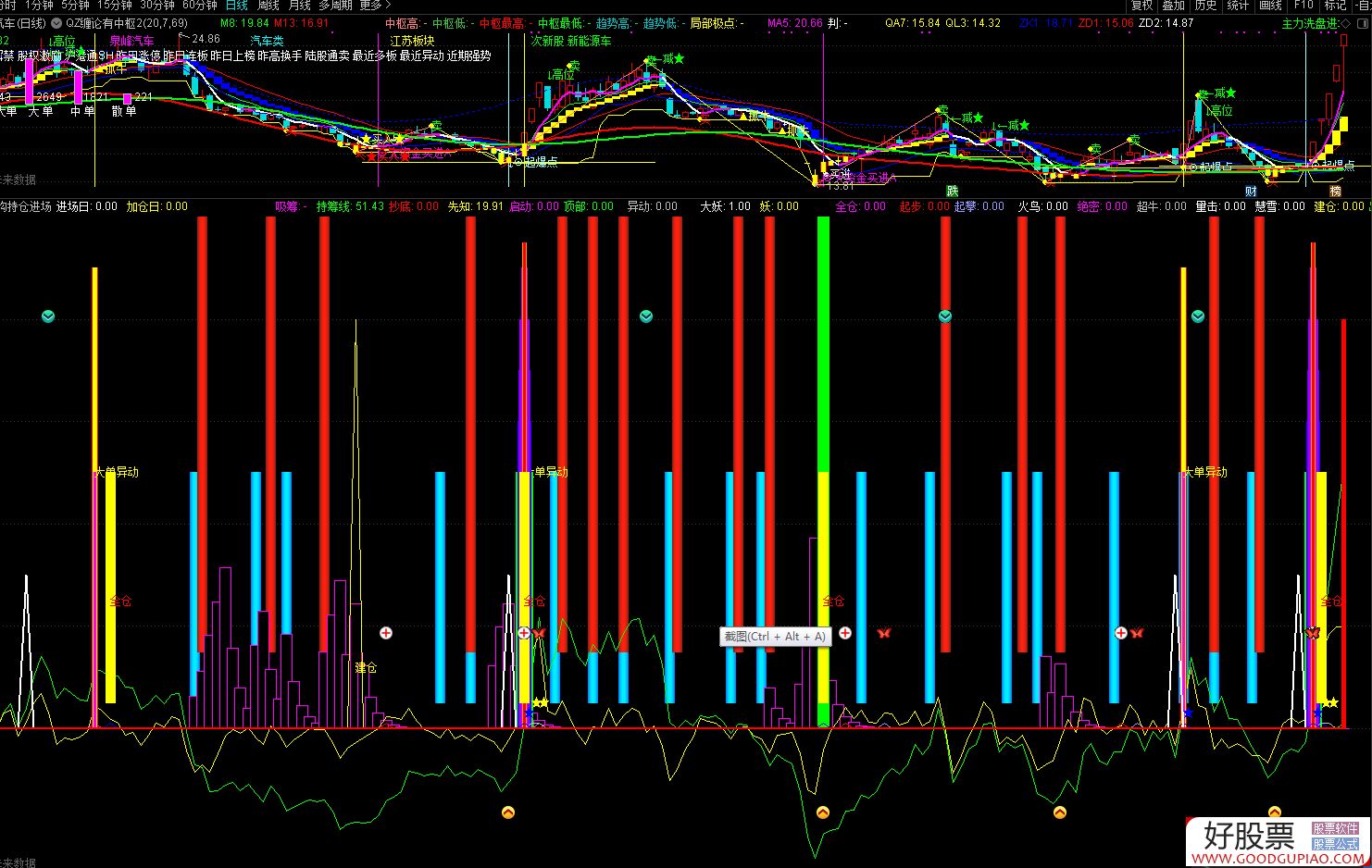Click the leftmost teal down-chevron marker
The height and width of the screenshot is (868, 1372).
pyautogui.click(x=48, y=316)
